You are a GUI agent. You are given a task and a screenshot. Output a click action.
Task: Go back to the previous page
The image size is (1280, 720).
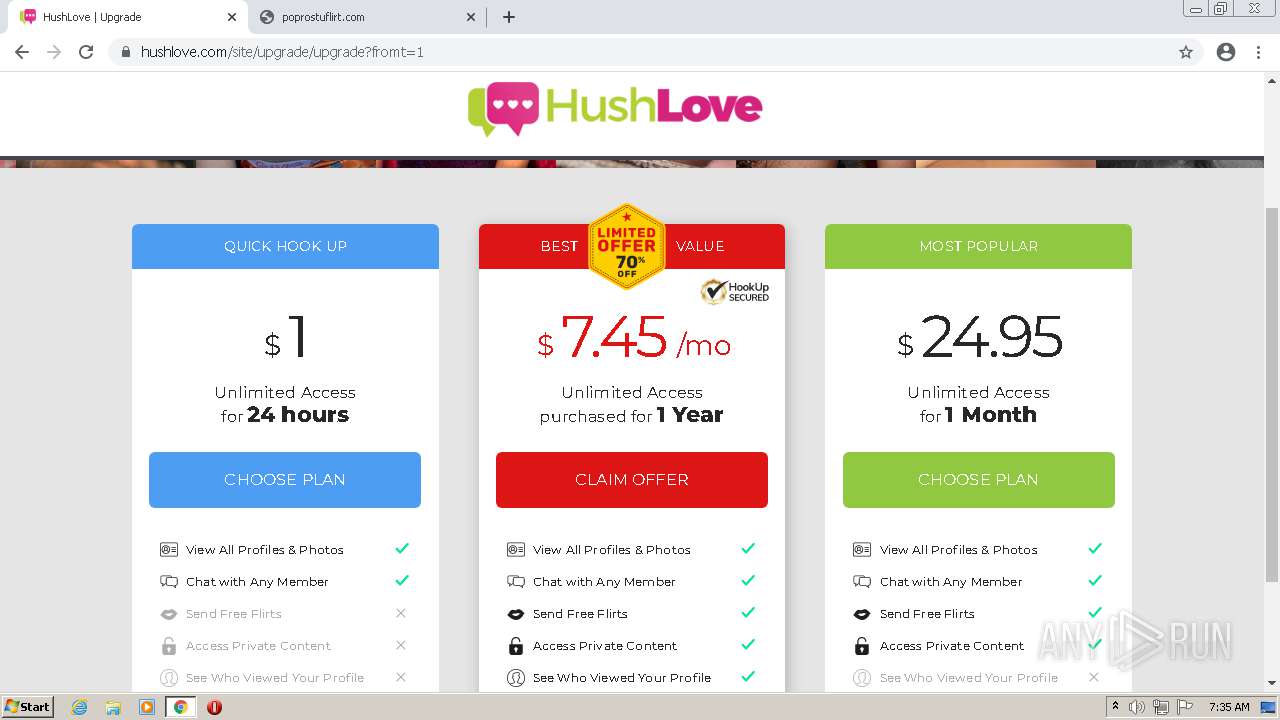(x=22, y=52)
